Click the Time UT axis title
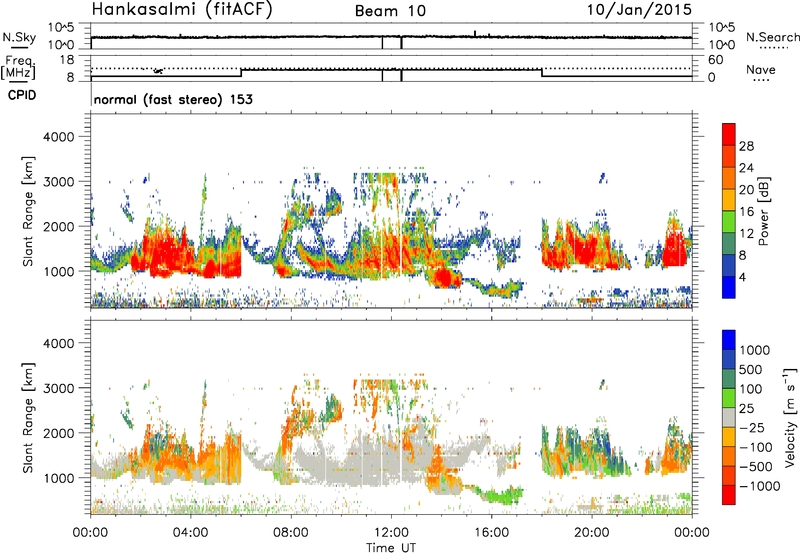The image size is (800, 554). click(391, 548)
